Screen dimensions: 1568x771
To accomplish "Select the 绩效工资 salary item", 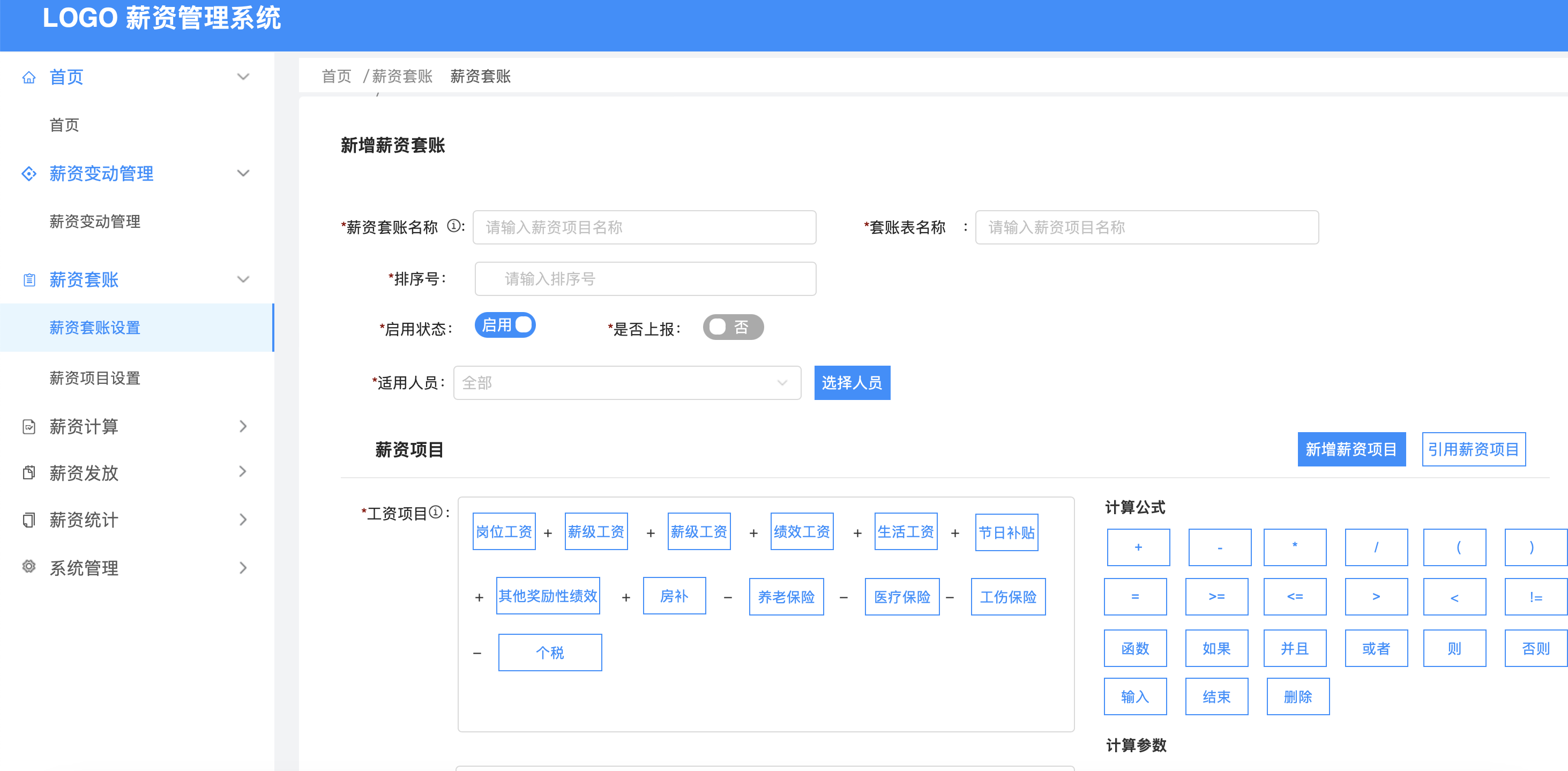I will pos(802,531).
